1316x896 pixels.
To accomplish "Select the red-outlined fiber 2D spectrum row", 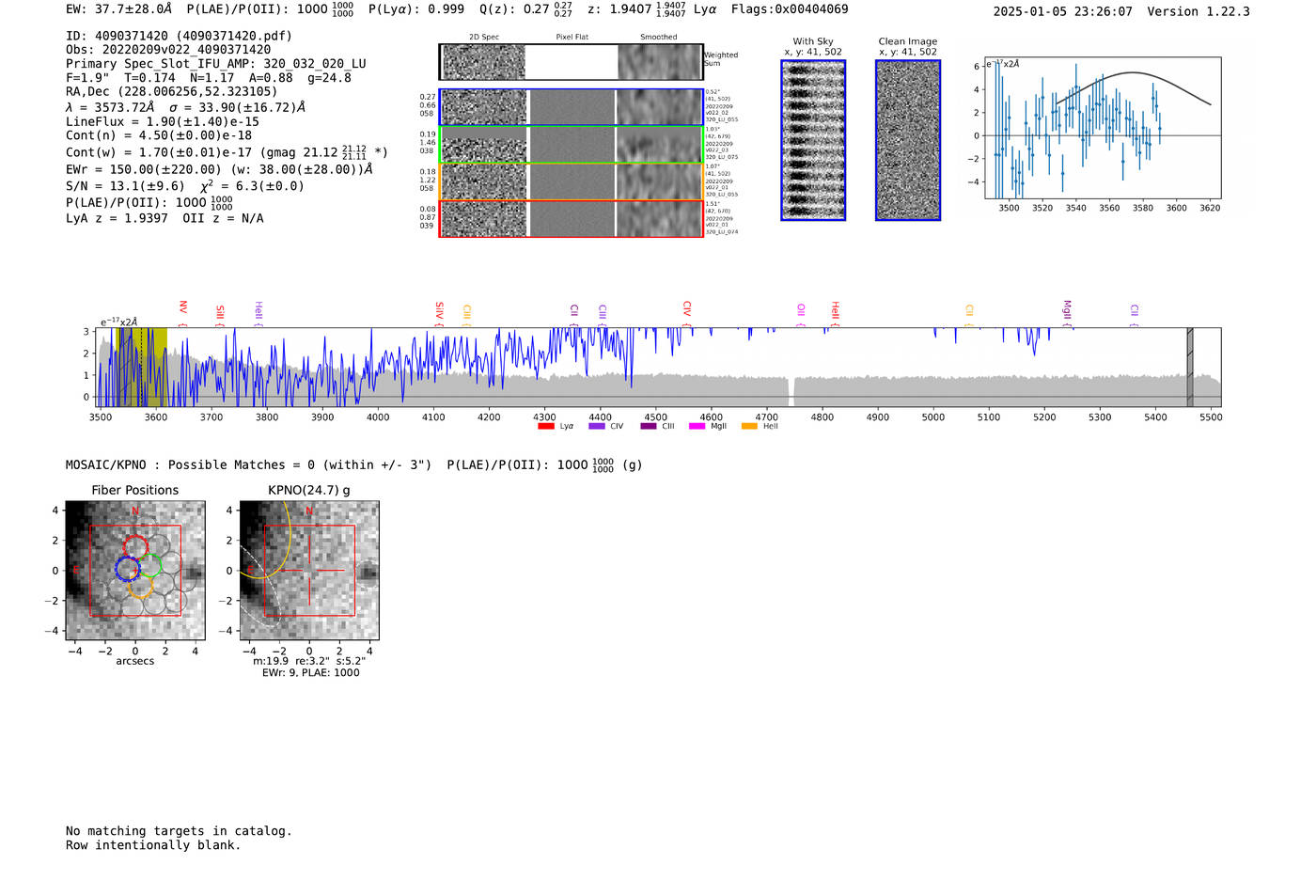I will coord(571,218).
